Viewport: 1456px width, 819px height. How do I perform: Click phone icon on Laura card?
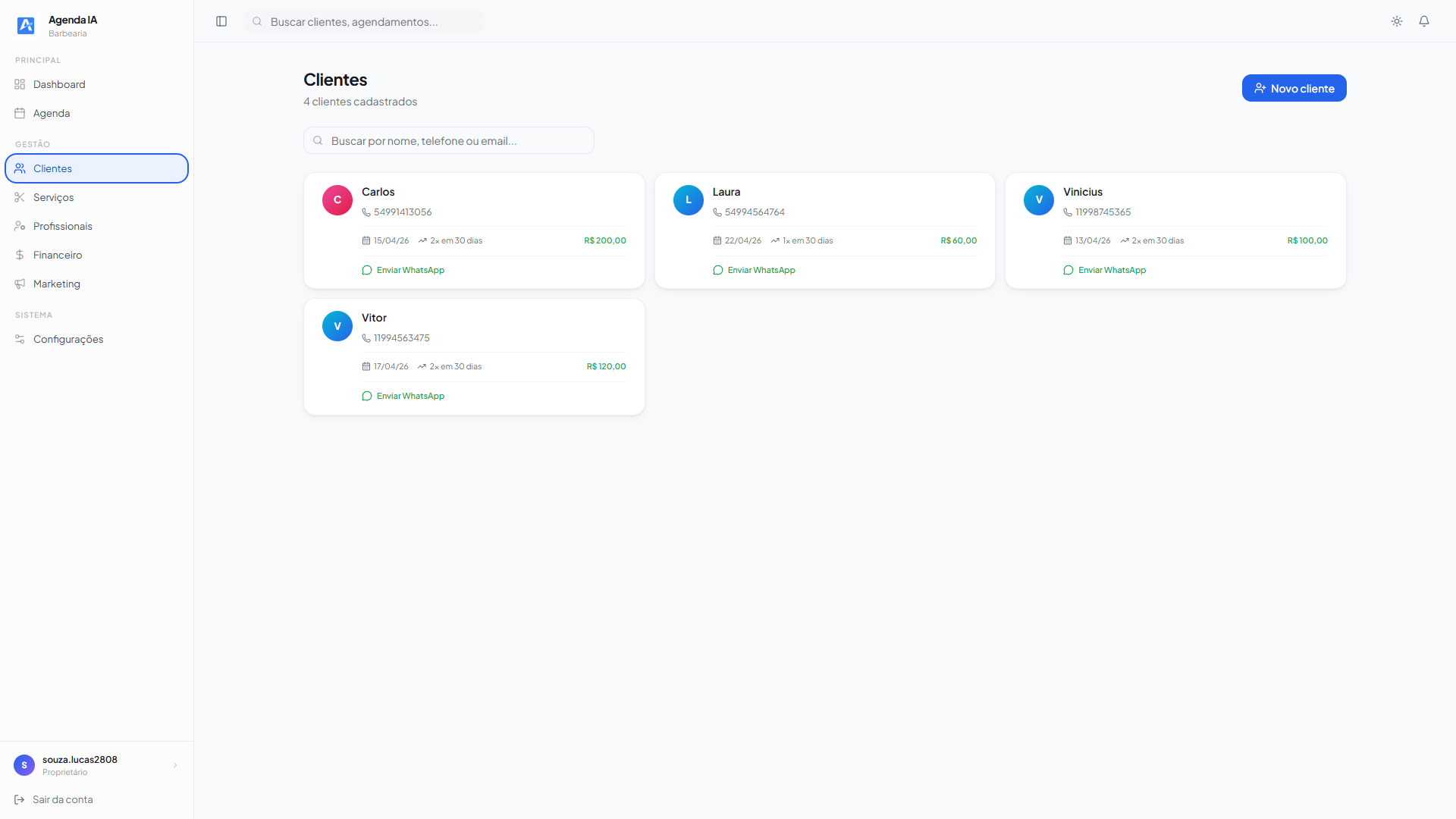(x=717, y=212)
